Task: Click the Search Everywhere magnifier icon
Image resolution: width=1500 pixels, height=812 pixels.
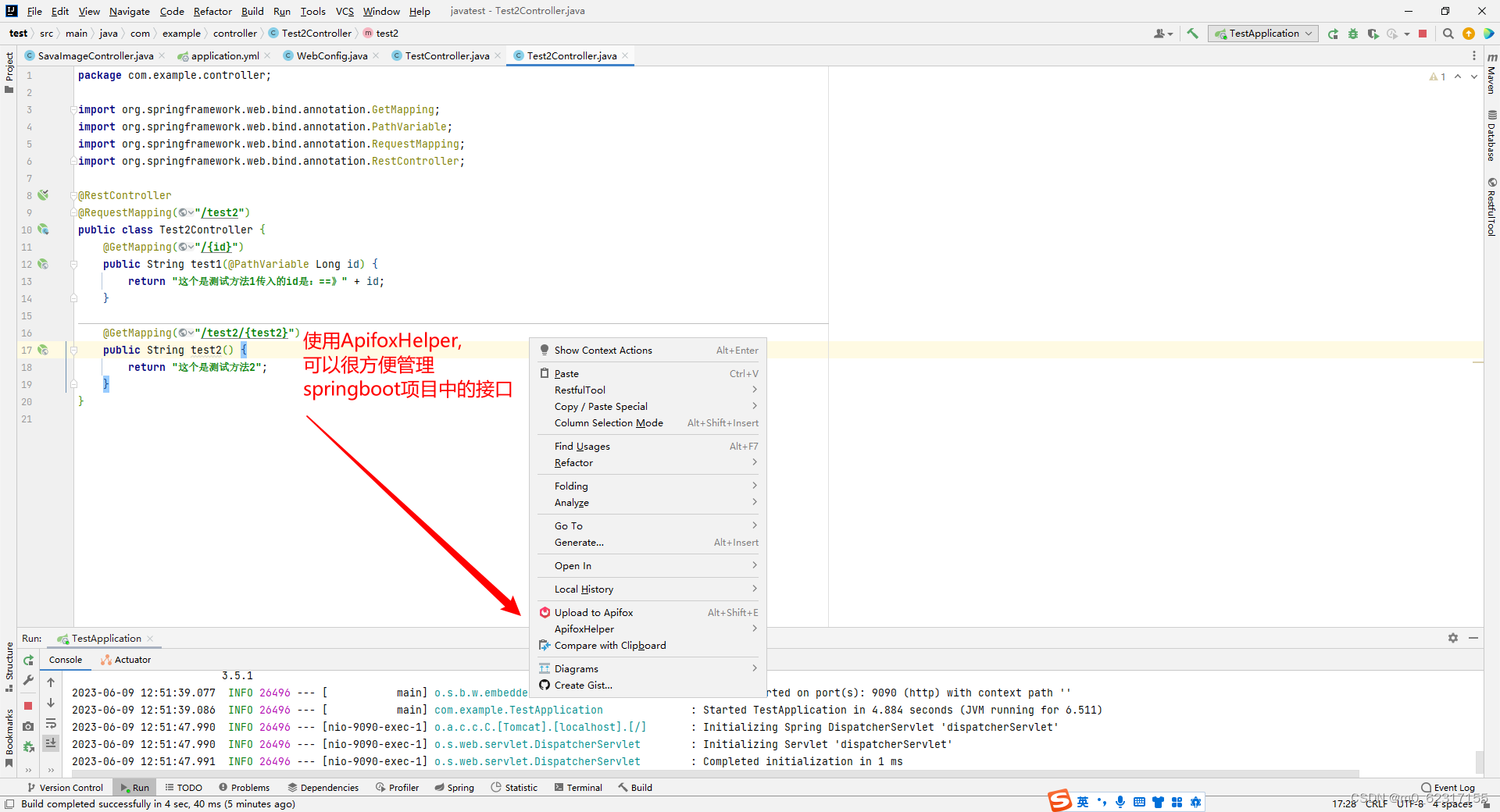Action: coord(1448,34)
